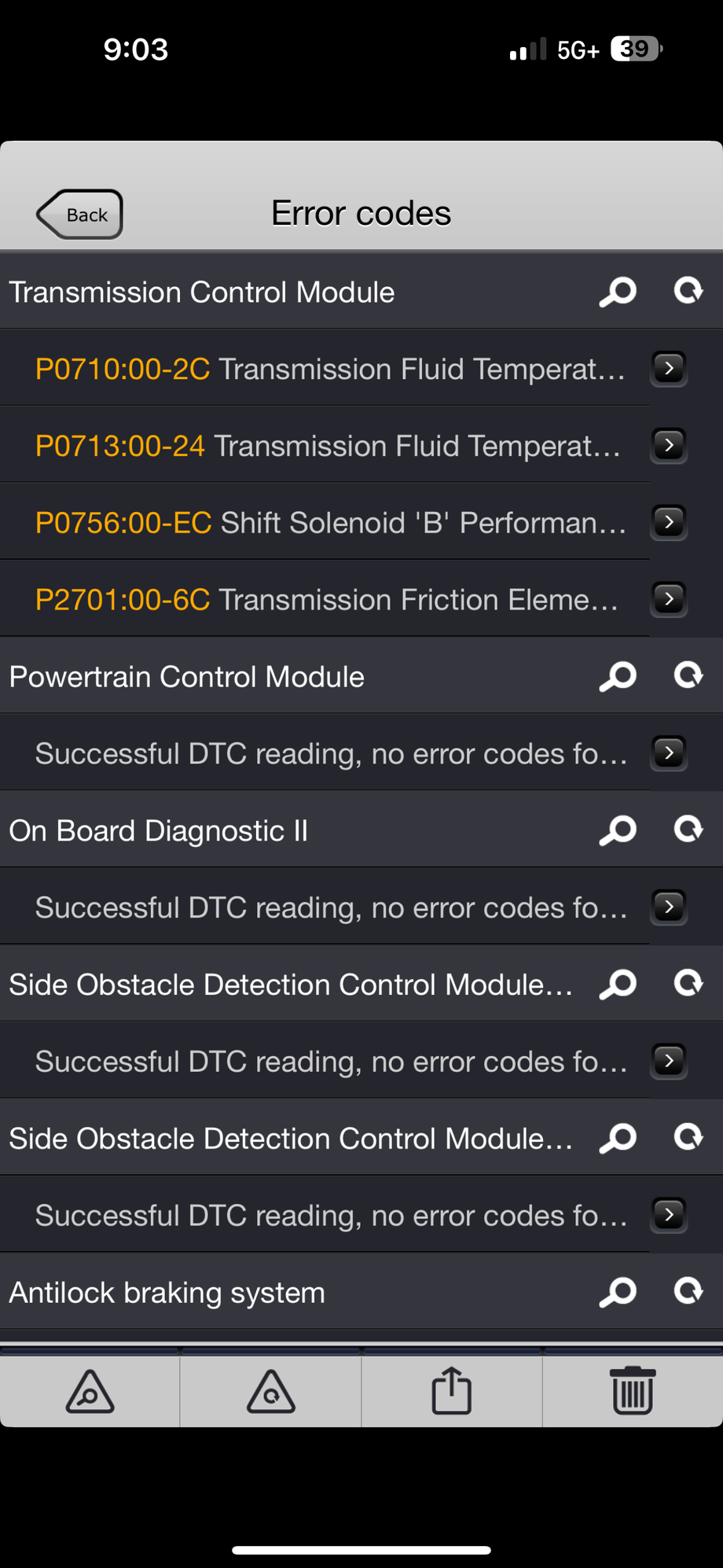Open Powertrain Control Module's no error codes result
723x1568 pixels.
tap(330, 753)
